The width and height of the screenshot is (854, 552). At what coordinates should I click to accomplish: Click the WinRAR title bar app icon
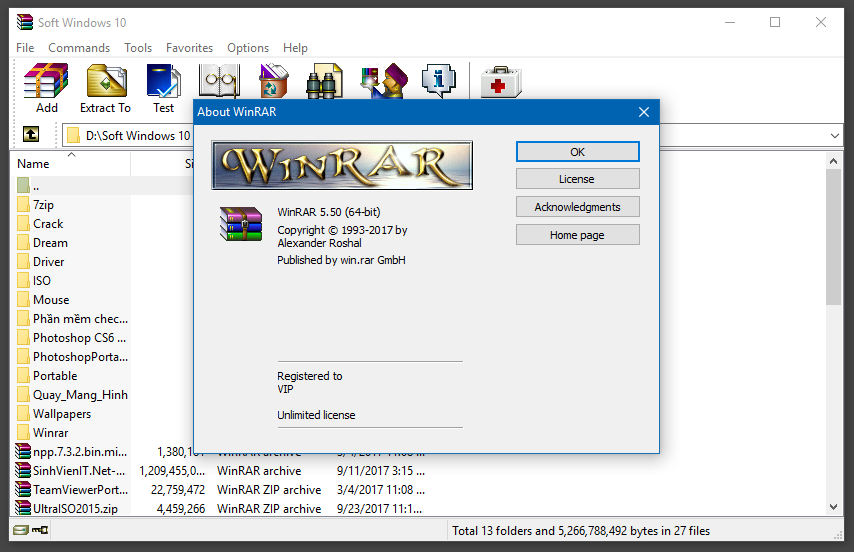click(x=25, y=22)
